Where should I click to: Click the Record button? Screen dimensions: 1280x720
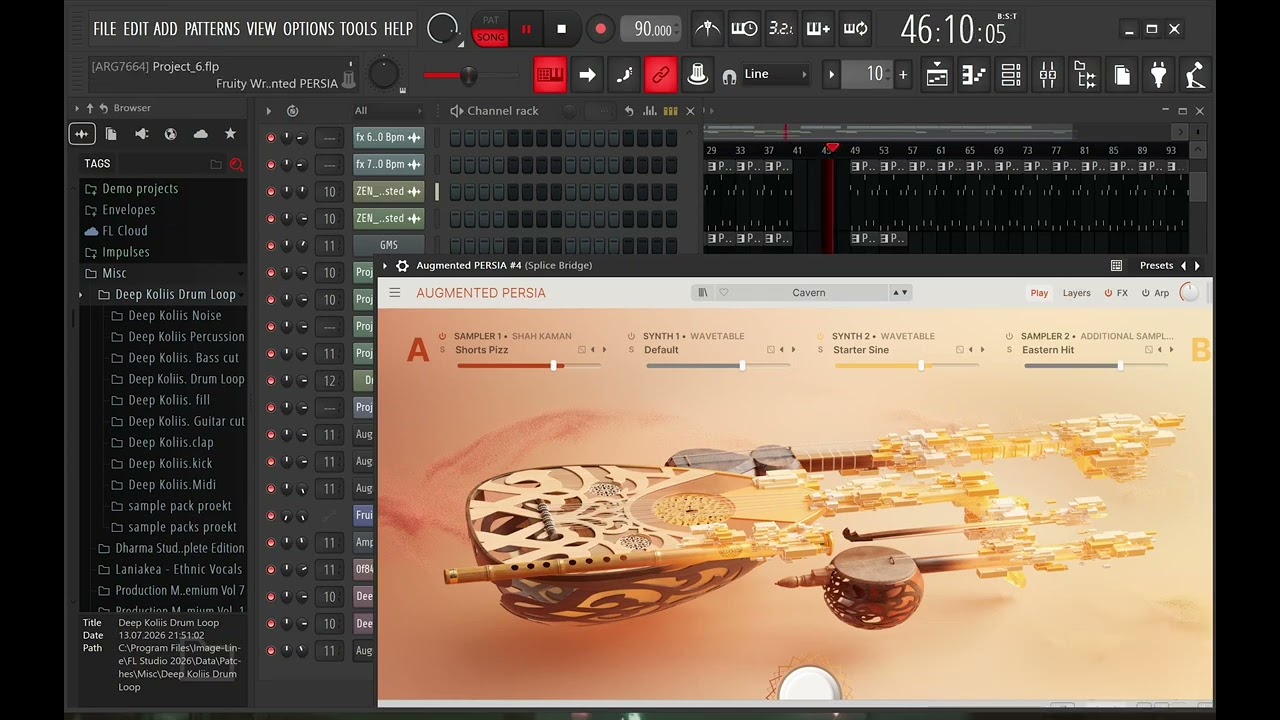pyautogui.click(x=600, y=29)
